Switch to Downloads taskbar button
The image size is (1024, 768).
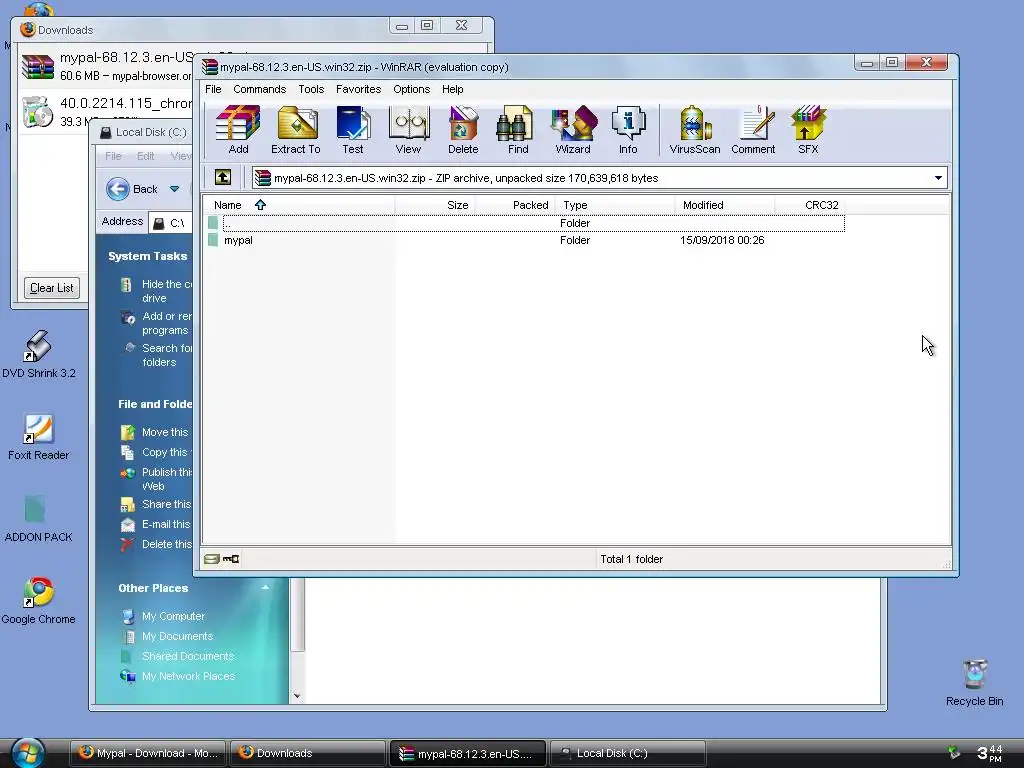click(308, 754)
